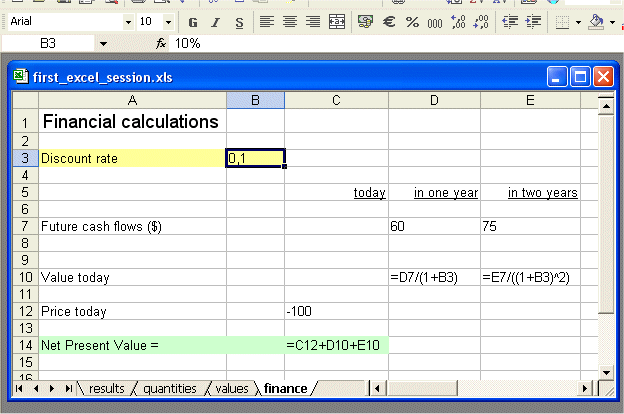
Task: Align cell text to the right
Action: (x=312, y=22)
